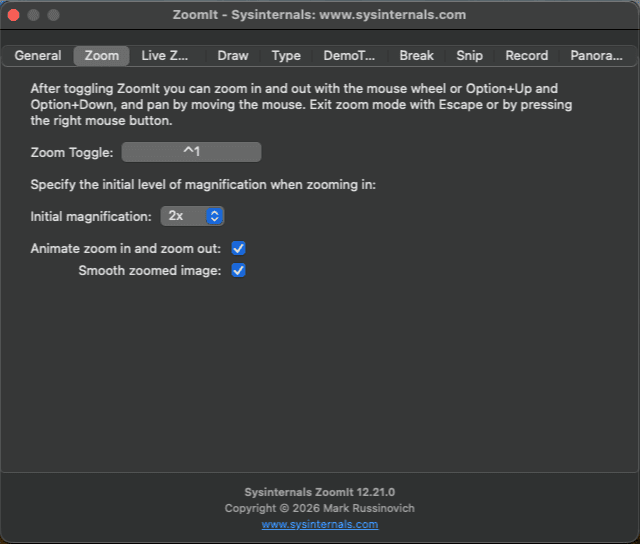Switch to the Panora... tab

pyautogui.click(x=596, y=56)
